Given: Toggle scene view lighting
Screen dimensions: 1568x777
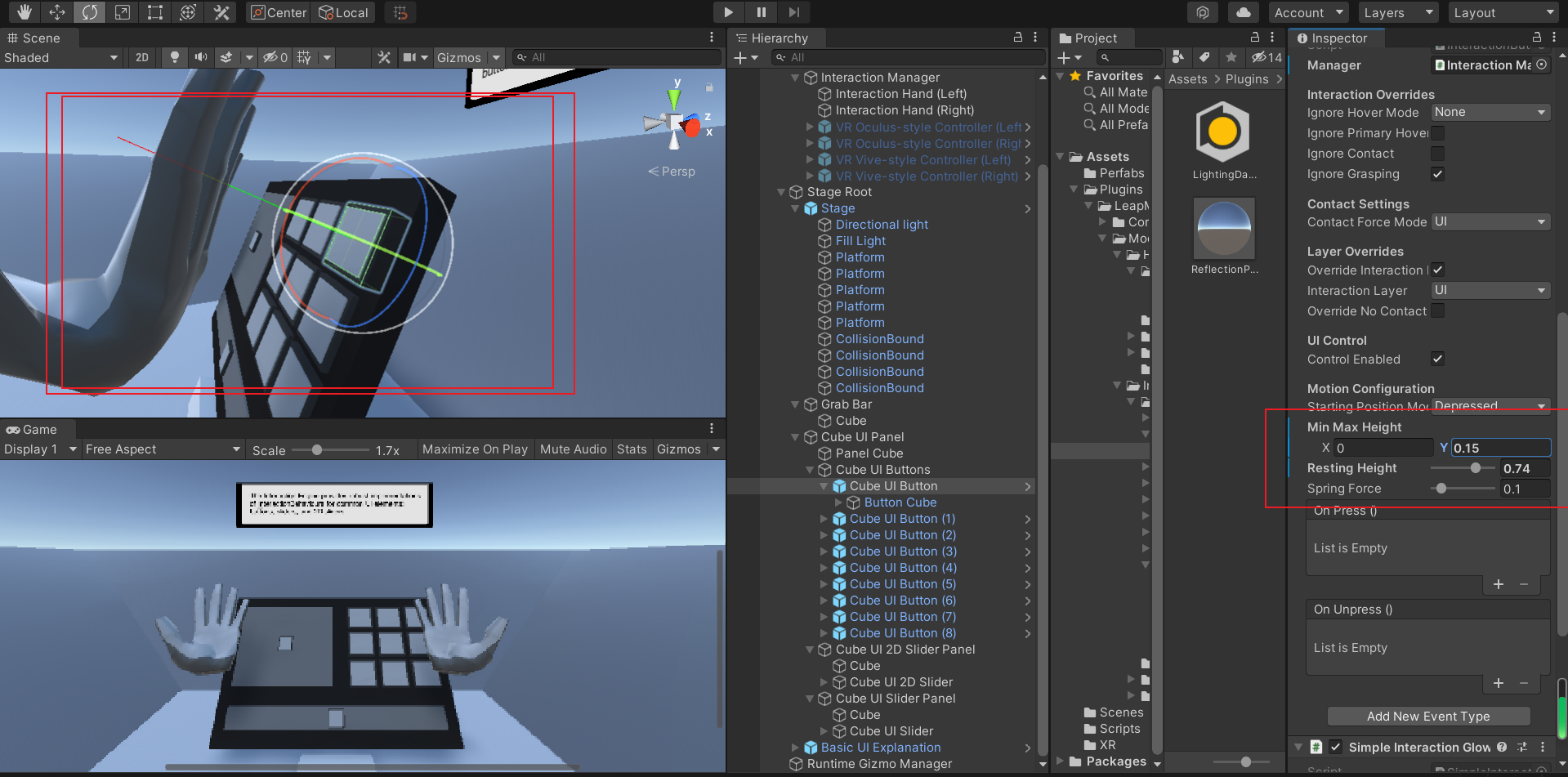Looking at the screenshot, I should (175, 57).
